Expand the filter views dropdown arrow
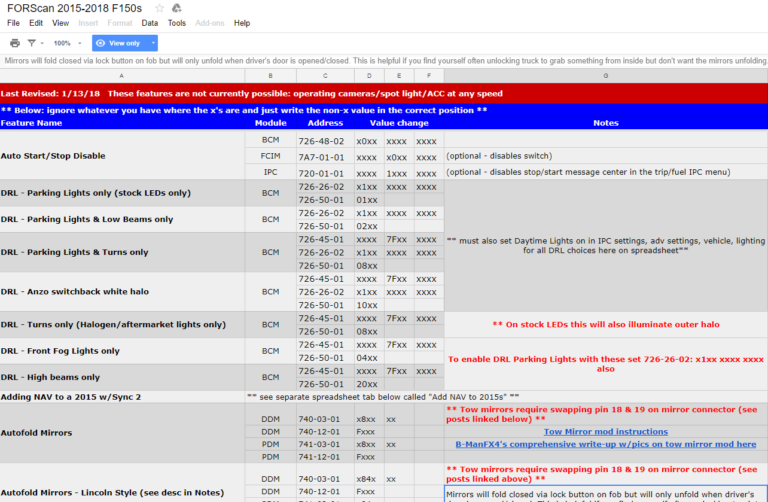 [42, 43]
